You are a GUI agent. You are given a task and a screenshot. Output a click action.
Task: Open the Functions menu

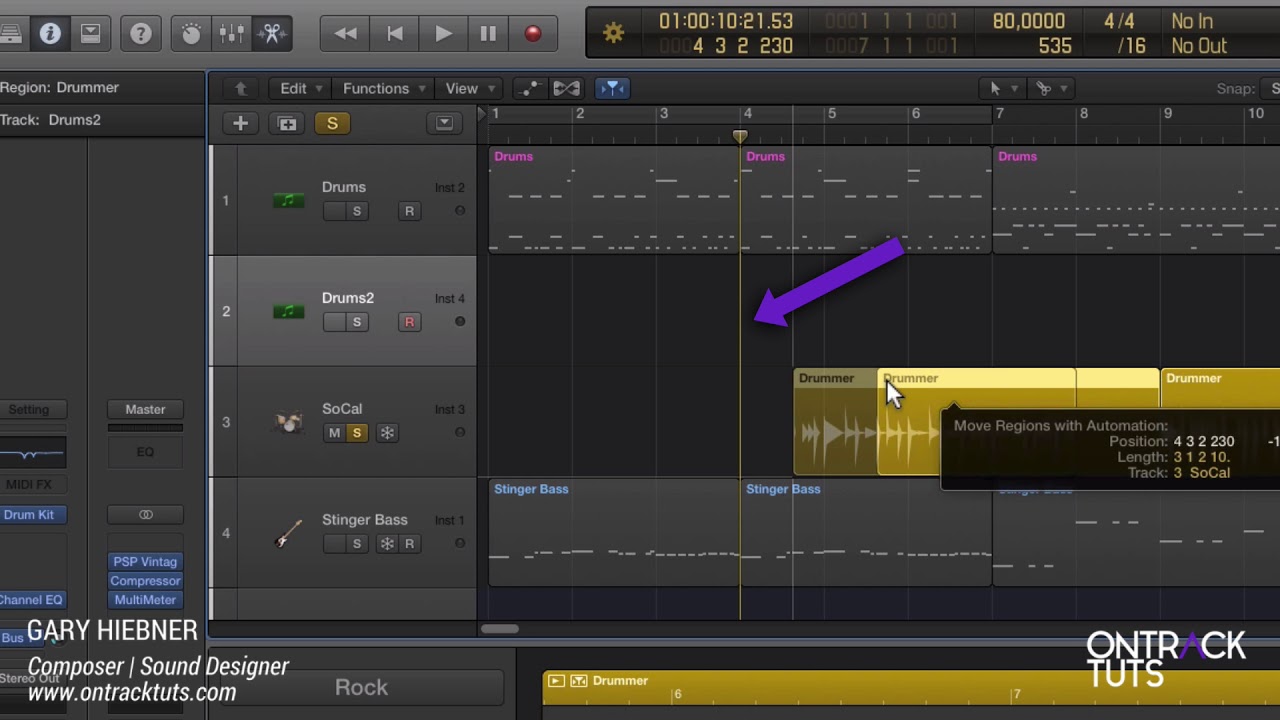(x=384, y=88)
